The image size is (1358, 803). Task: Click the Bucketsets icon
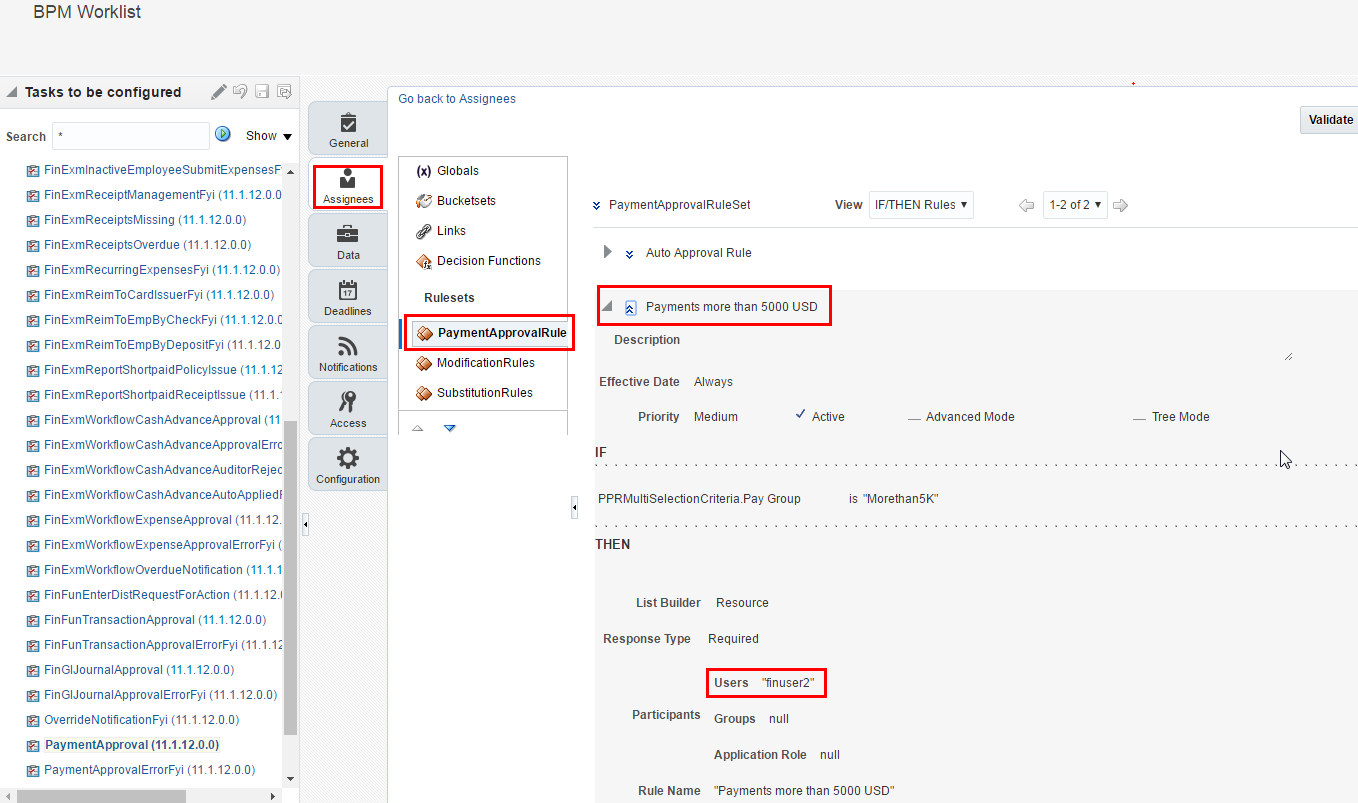(x=423, y=201)
